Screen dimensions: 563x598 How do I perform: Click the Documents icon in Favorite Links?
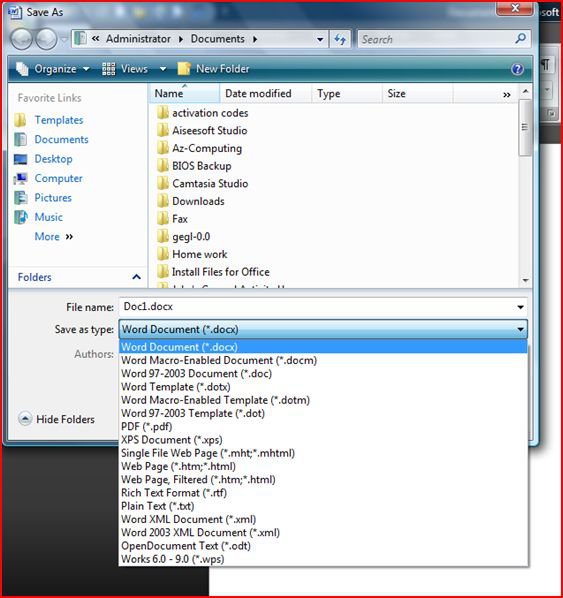[x=20, y=140]
